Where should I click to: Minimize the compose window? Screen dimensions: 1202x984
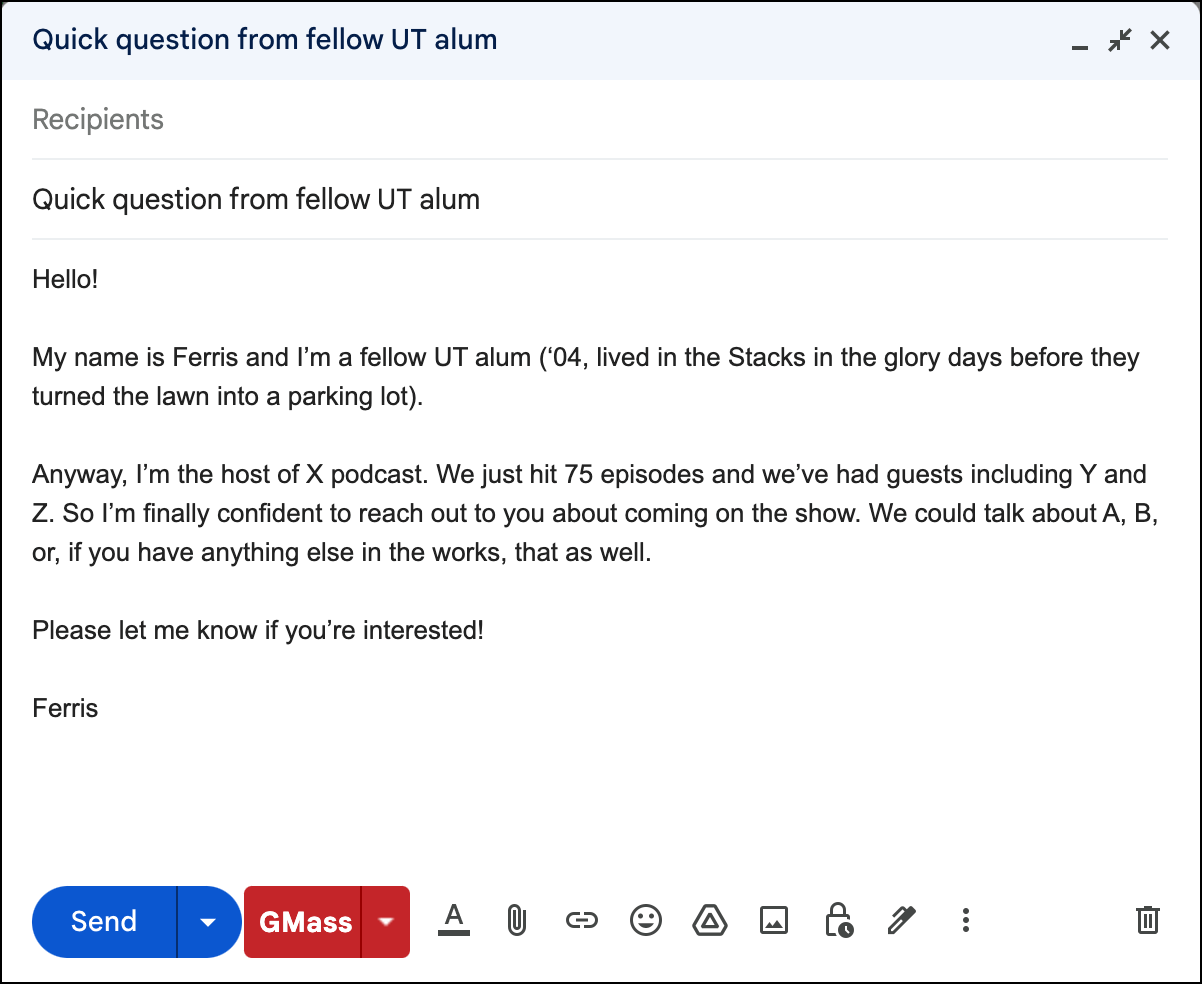1079,42
